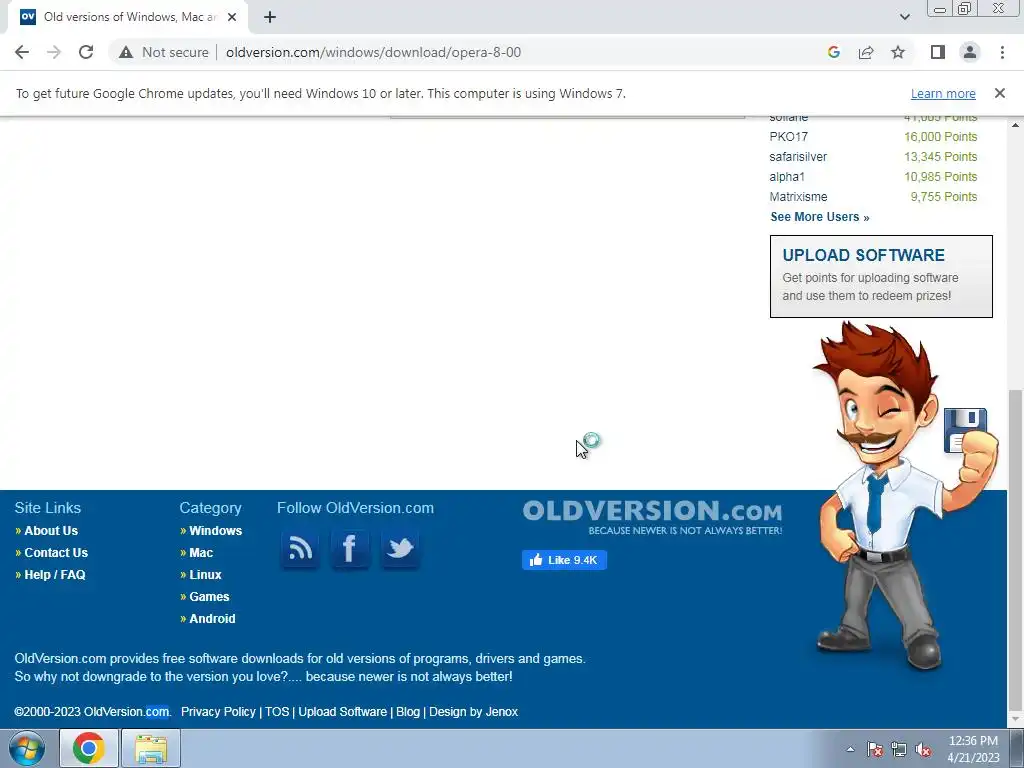Screen dimensions: 1024x768
Task: Select the Old versions of Windows tab
Action: [127, 17]
